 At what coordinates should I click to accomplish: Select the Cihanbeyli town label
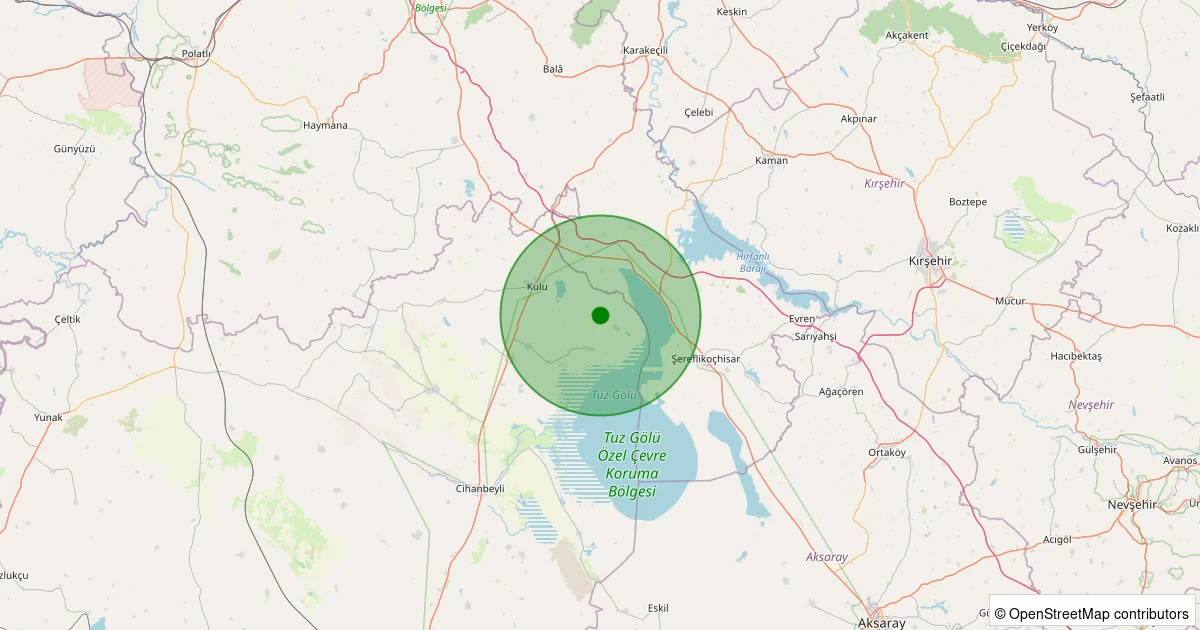tap(480, 489)
